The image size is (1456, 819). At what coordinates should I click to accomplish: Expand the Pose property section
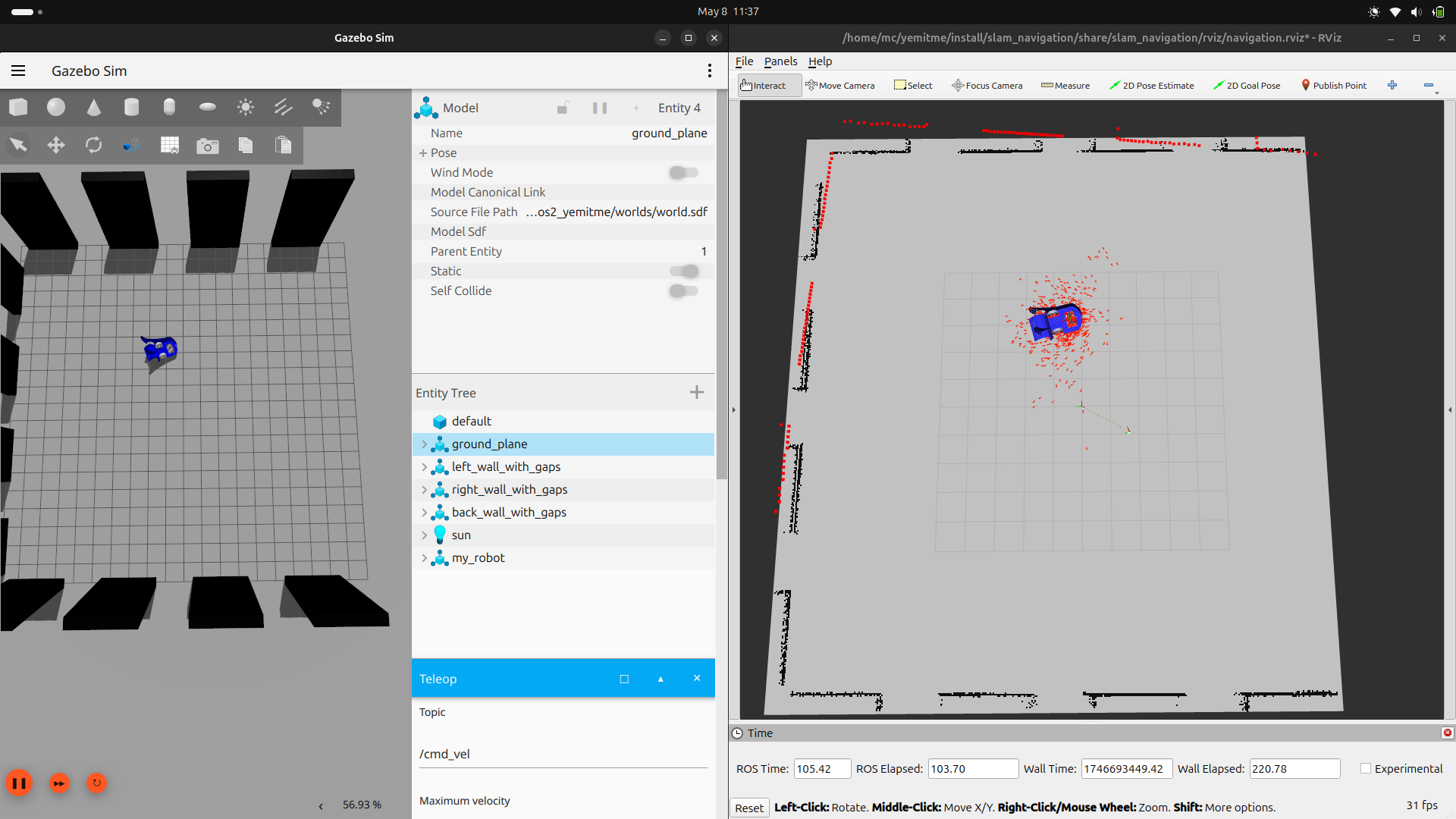tap(423, 153)
